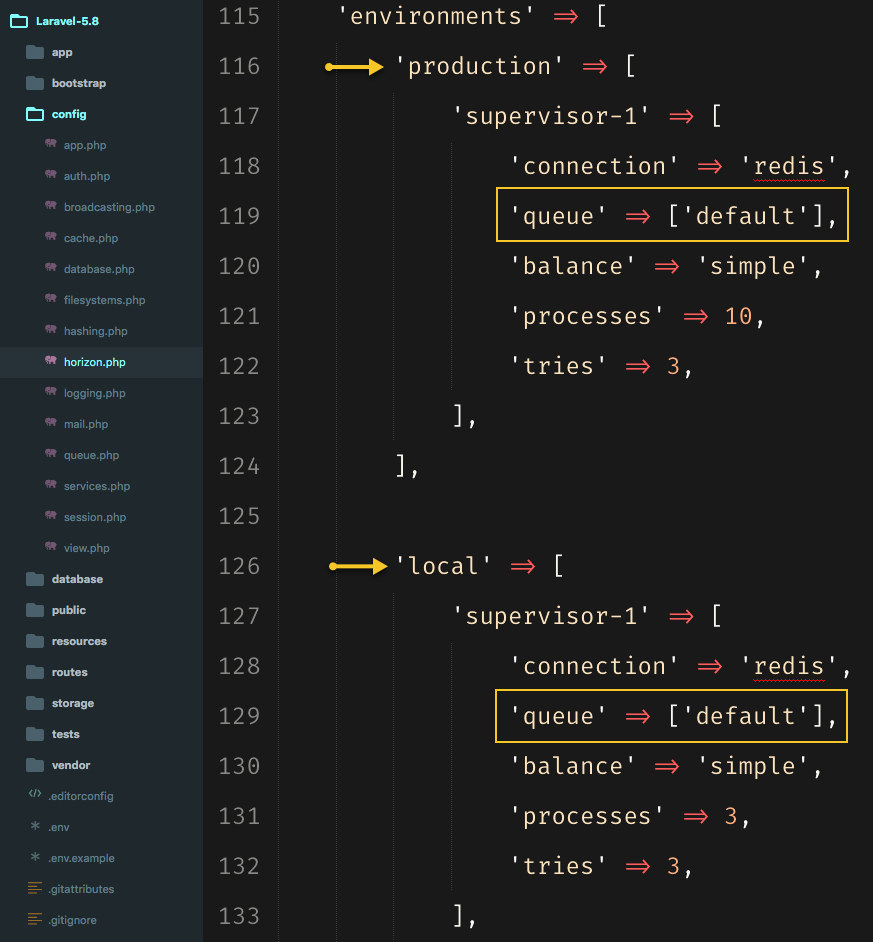873x942 pixels.
Task: Click the PHP icon beside cache.php
Action: (x=51, y=237)
